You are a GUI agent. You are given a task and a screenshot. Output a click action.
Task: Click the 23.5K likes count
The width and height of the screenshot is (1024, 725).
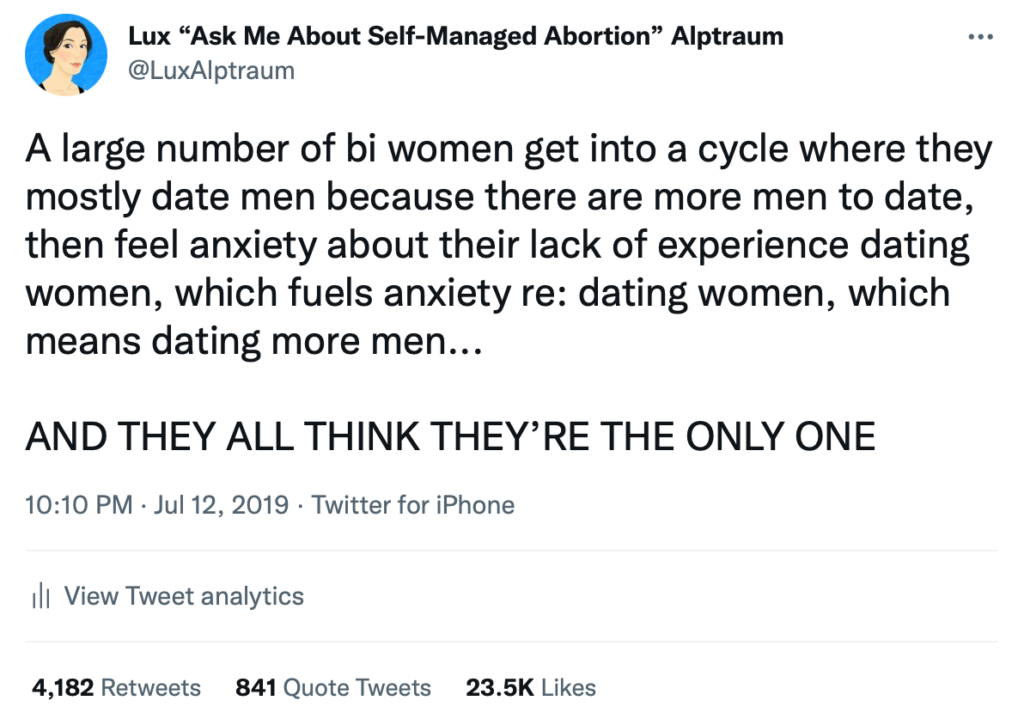pos(501,688)
